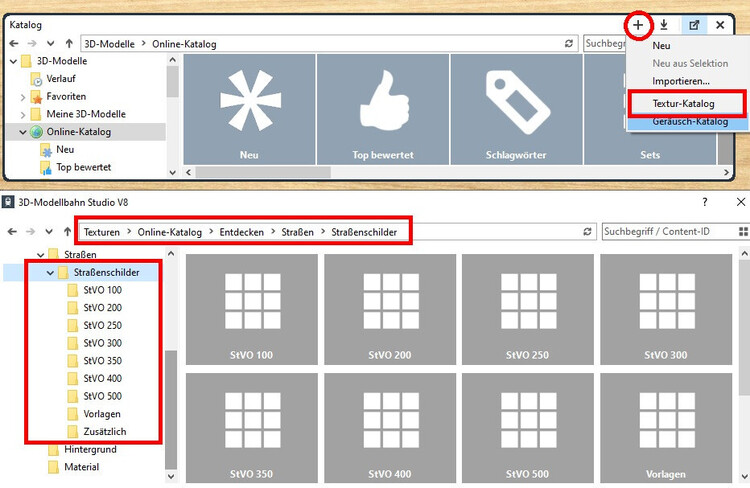Collapse the Straßen tree node
This screenshot has height=488, width=750.
coord(41,255)
